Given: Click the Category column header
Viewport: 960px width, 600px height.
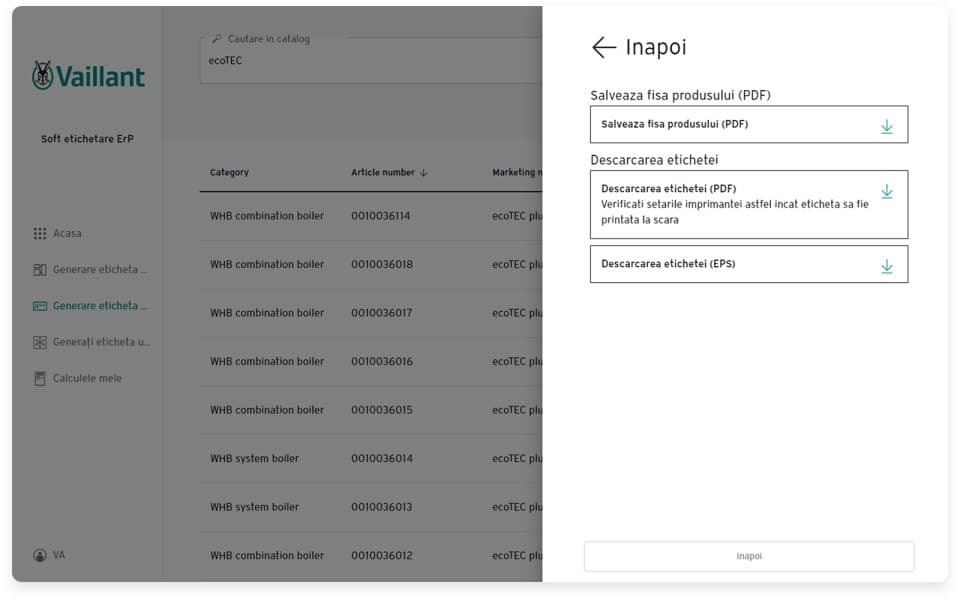Looking at the screenshot, I should tap(229, 173).
